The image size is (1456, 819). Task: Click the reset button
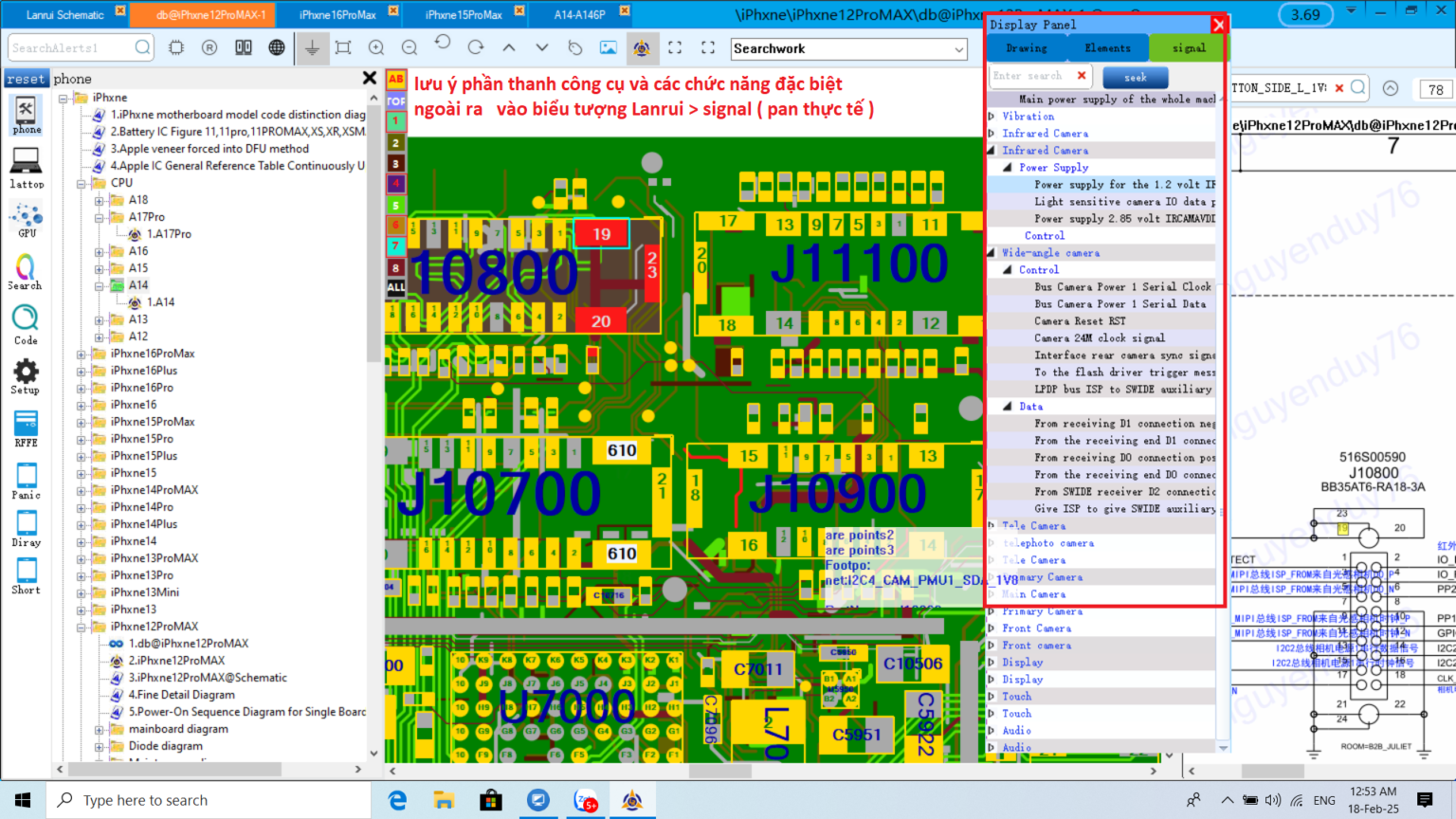pos(26,79)
